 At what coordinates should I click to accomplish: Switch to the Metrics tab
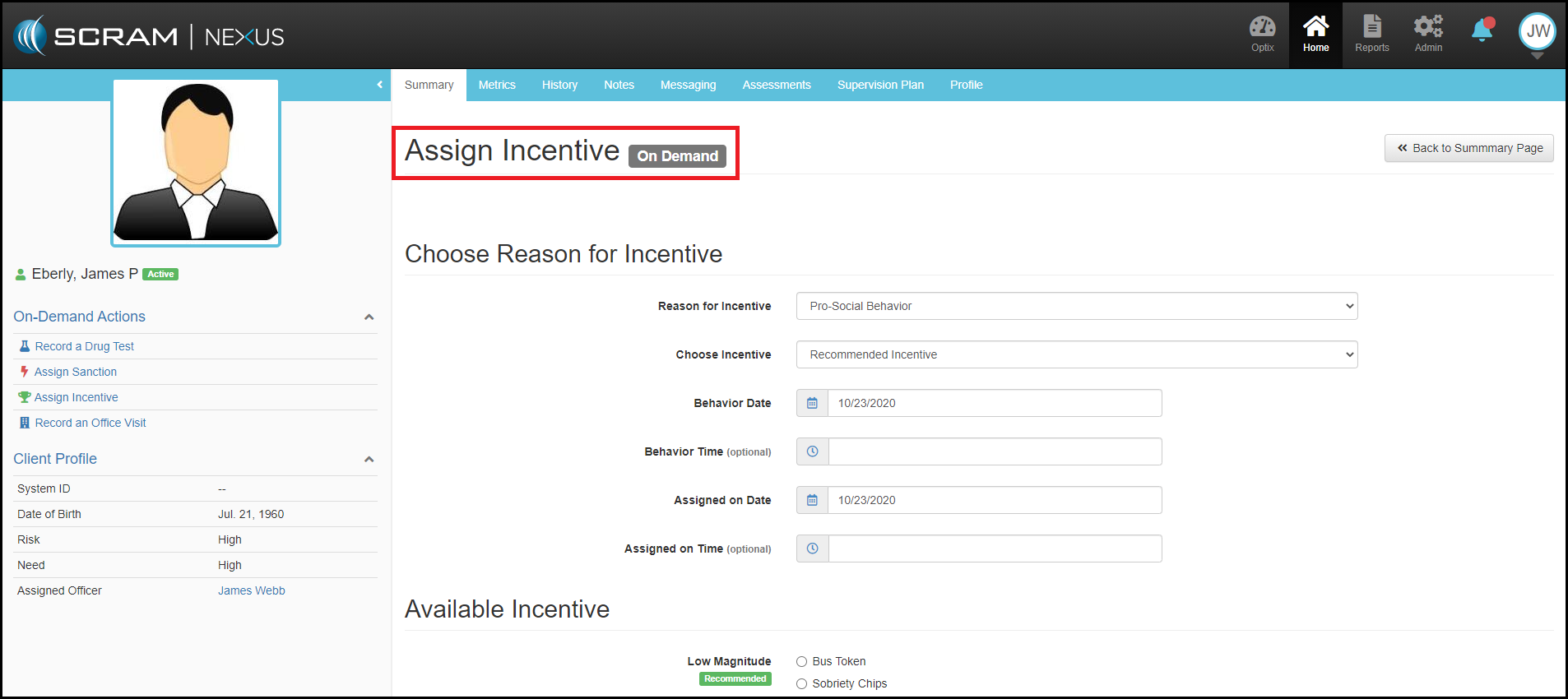click(x=497, y=85)
